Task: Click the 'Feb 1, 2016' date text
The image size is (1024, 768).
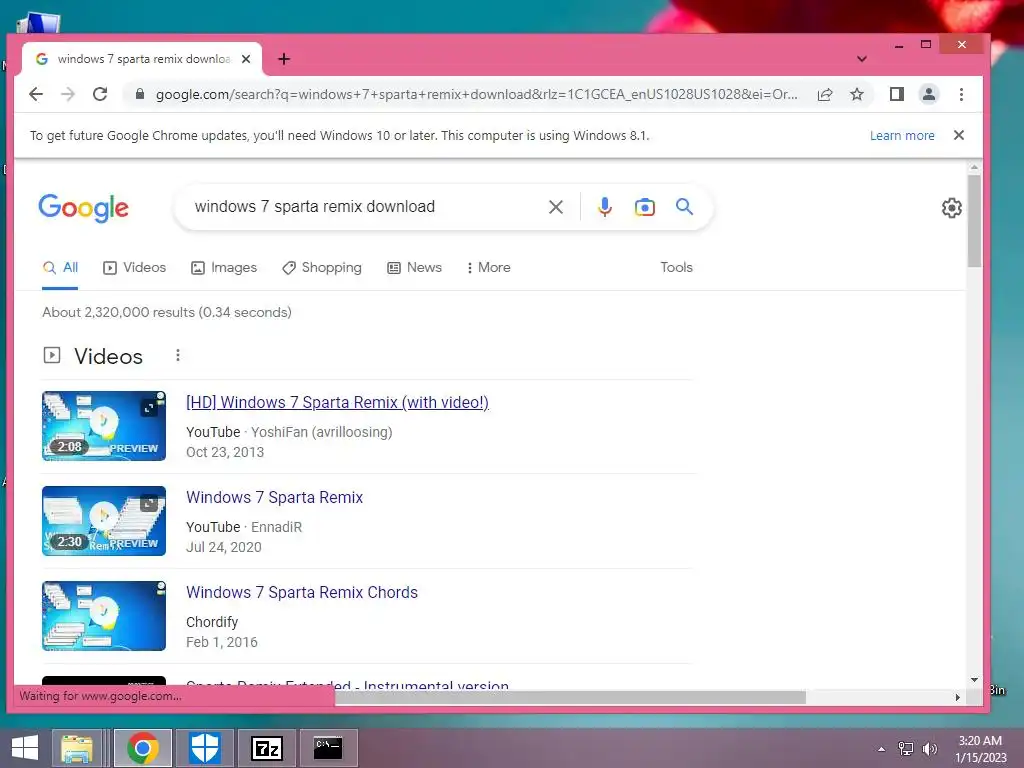Action: [x=221, y=643]
